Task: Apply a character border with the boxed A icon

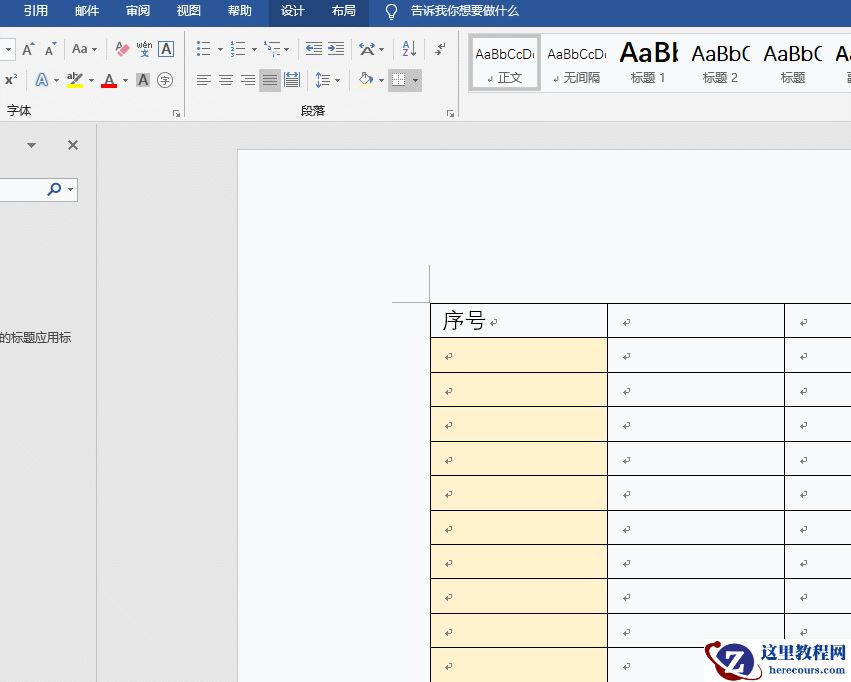Action: tap(166, 49)
